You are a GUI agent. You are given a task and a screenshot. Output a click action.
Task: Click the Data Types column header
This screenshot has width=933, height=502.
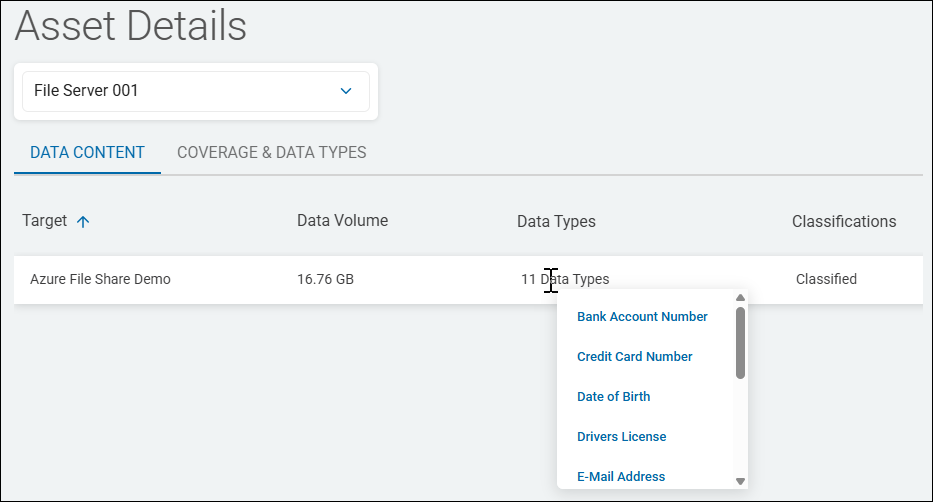click(x=556, y=222)
